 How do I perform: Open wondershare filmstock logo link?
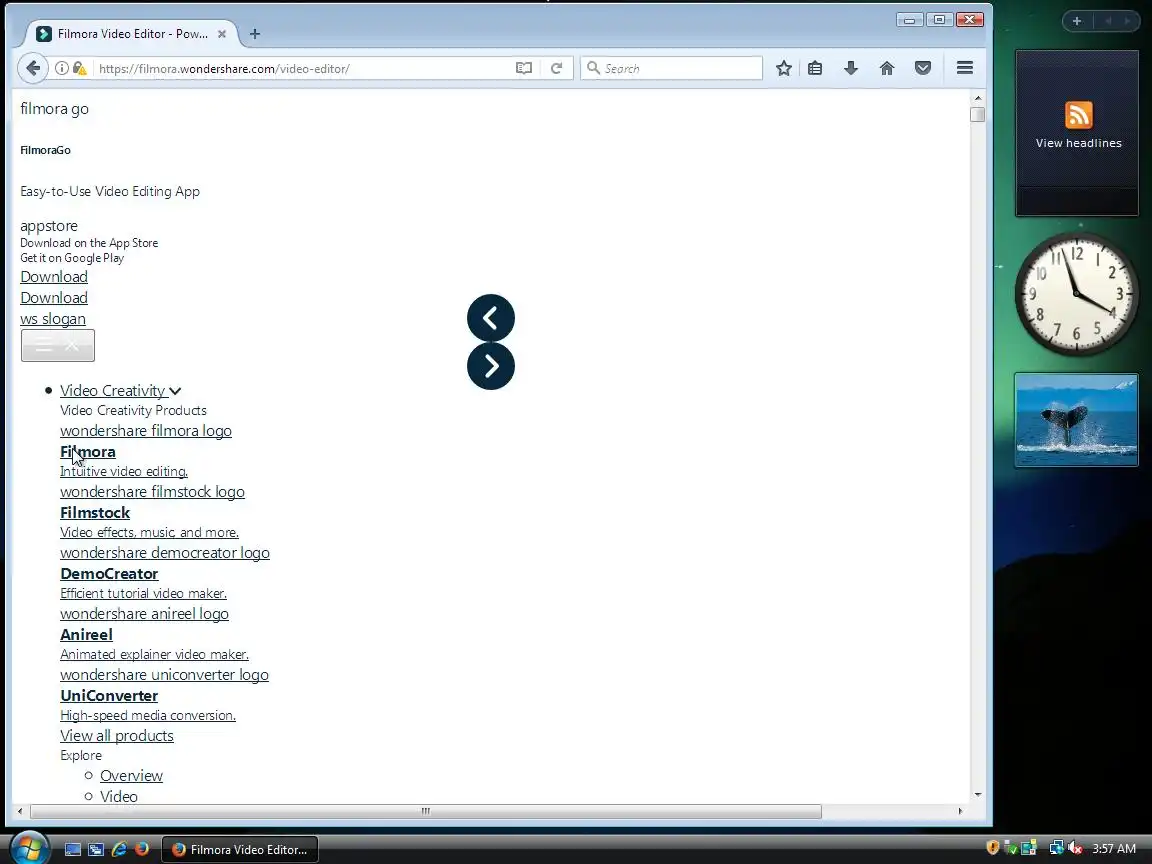click(152, 492)
